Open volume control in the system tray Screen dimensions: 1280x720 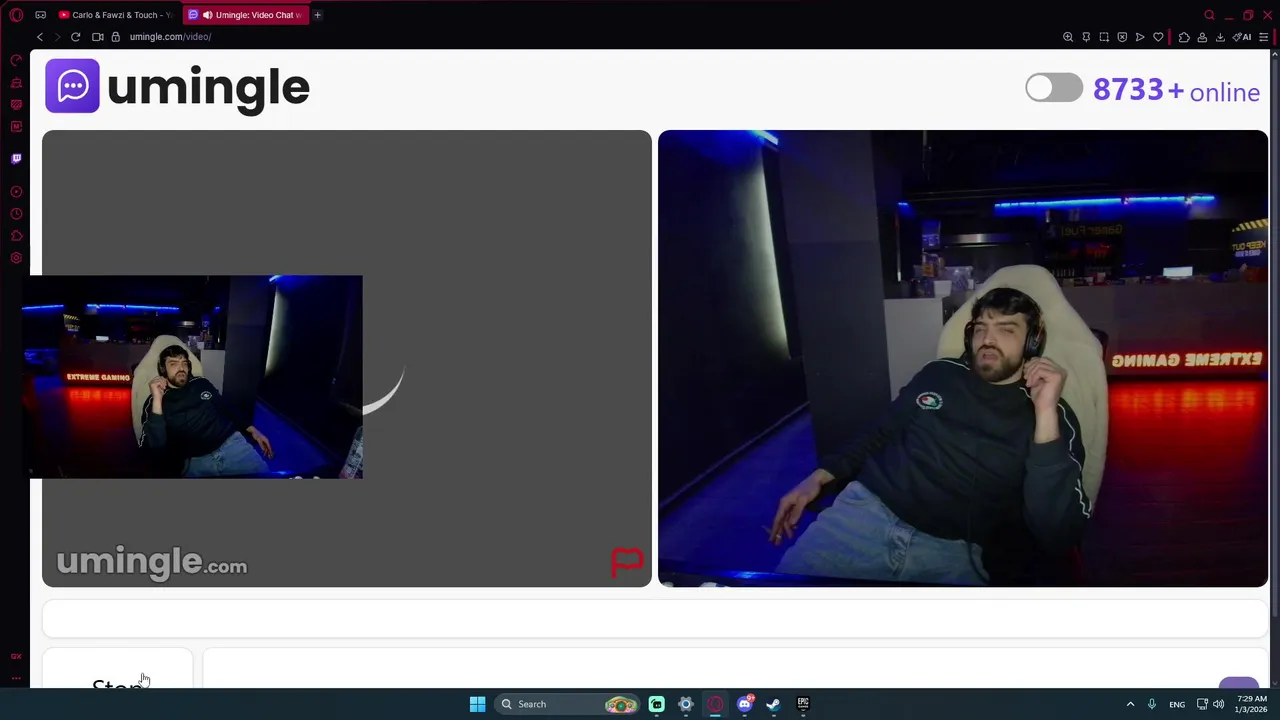click(x=1218, y=704)
